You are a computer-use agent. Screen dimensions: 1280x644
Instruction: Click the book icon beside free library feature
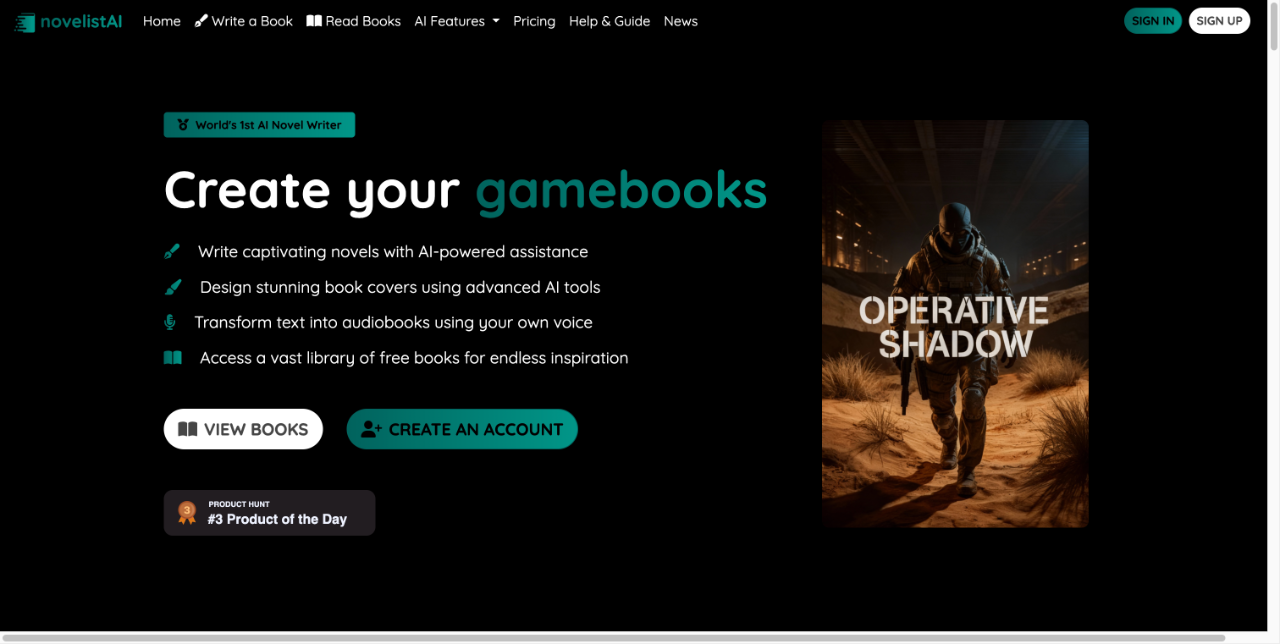point(173,358)
